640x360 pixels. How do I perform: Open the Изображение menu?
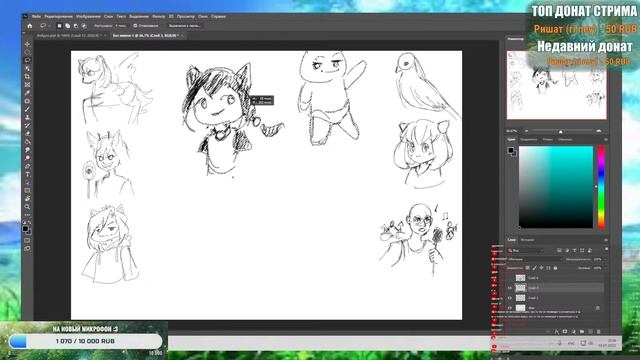click(x=88, y=17)
